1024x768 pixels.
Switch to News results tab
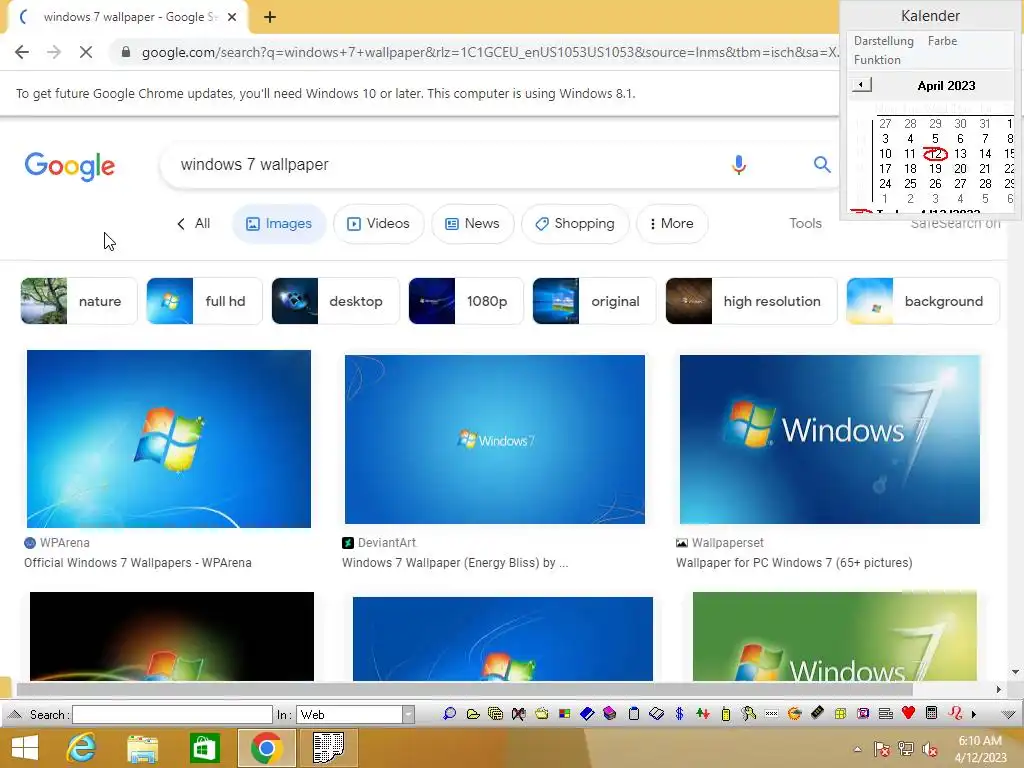point(473,223)
